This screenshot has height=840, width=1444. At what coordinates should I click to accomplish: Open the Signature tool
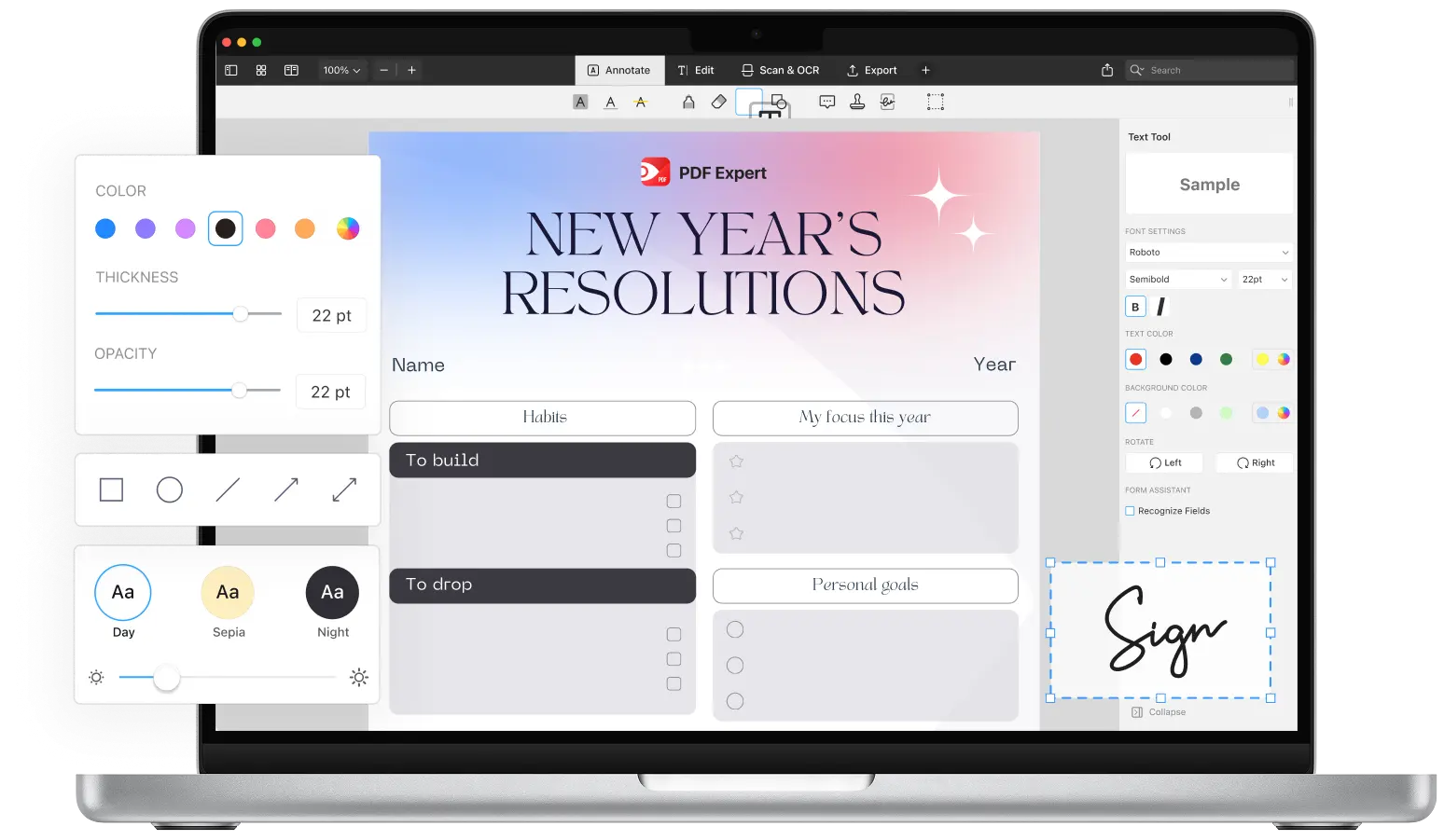[887, 102]
